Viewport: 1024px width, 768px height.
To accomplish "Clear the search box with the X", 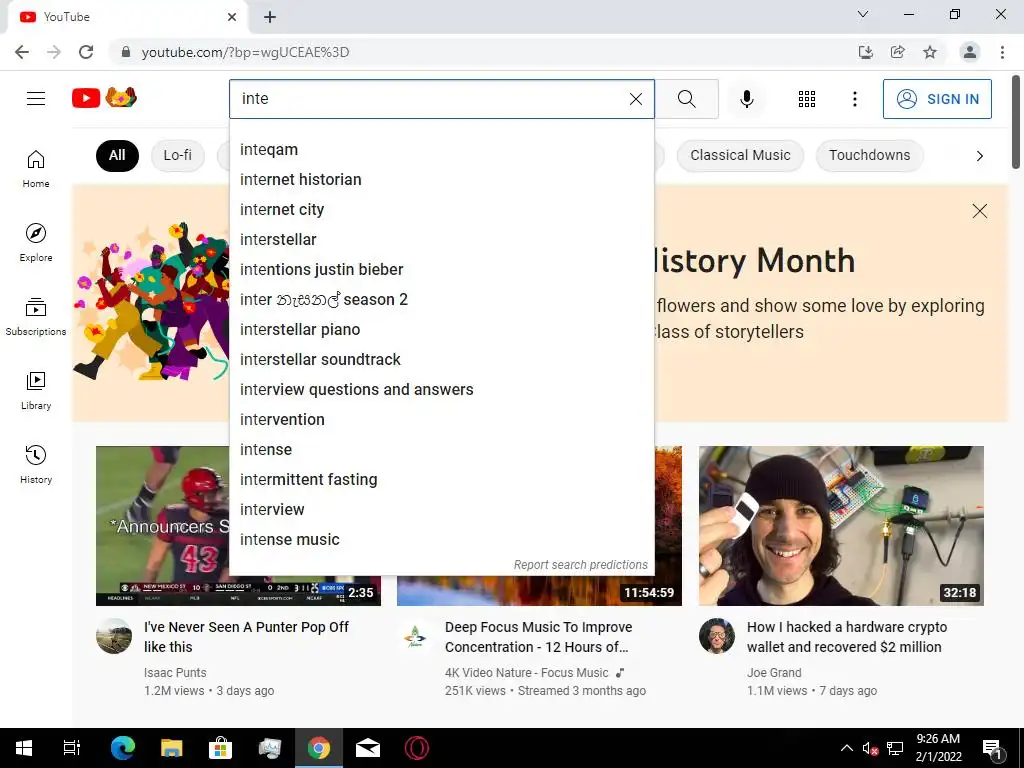I will pos(635,99).
